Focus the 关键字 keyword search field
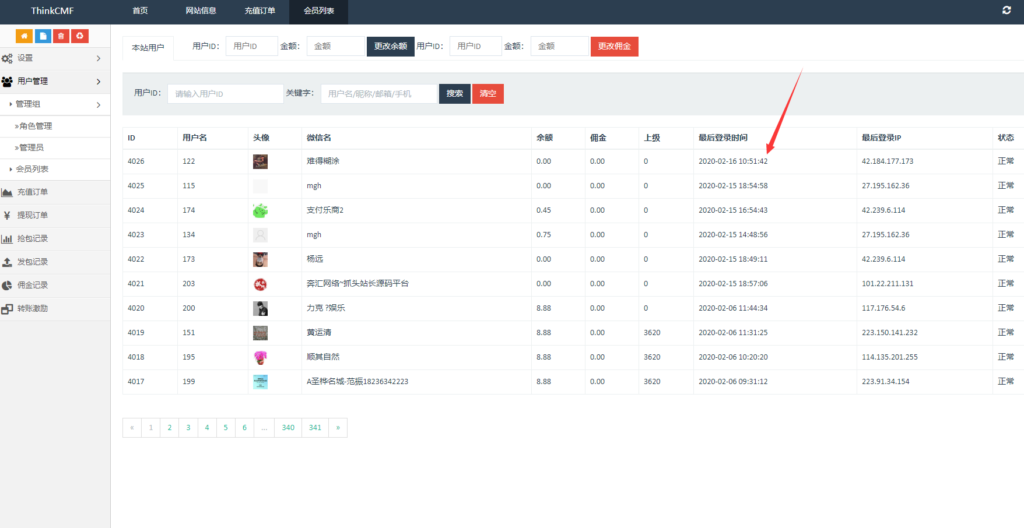The height and width of the screenshot is (528, 1024). point(378,93)
